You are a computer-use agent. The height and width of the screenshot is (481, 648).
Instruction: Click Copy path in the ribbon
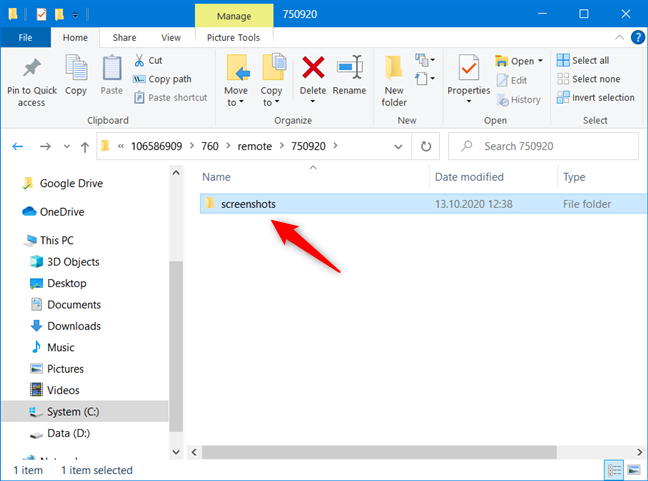[x=162, y=79]
